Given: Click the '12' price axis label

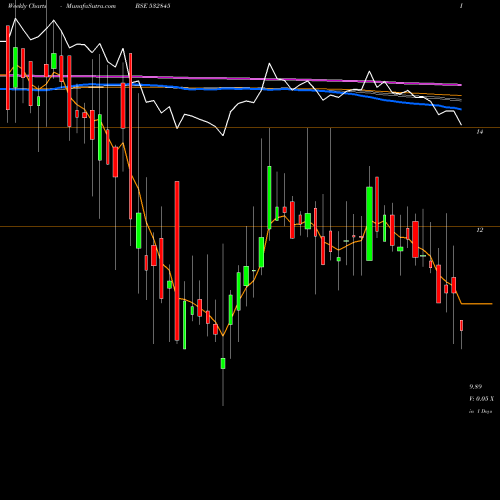Looking at the screenshot, I should tap(479, 230).
